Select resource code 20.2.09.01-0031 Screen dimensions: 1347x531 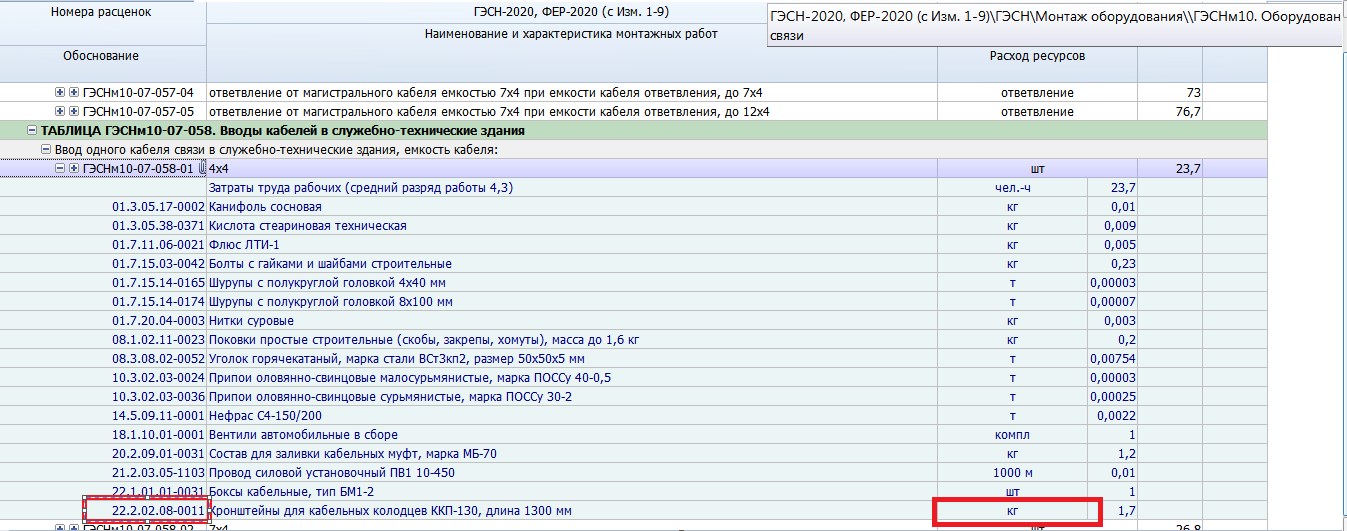click(158, 454)
